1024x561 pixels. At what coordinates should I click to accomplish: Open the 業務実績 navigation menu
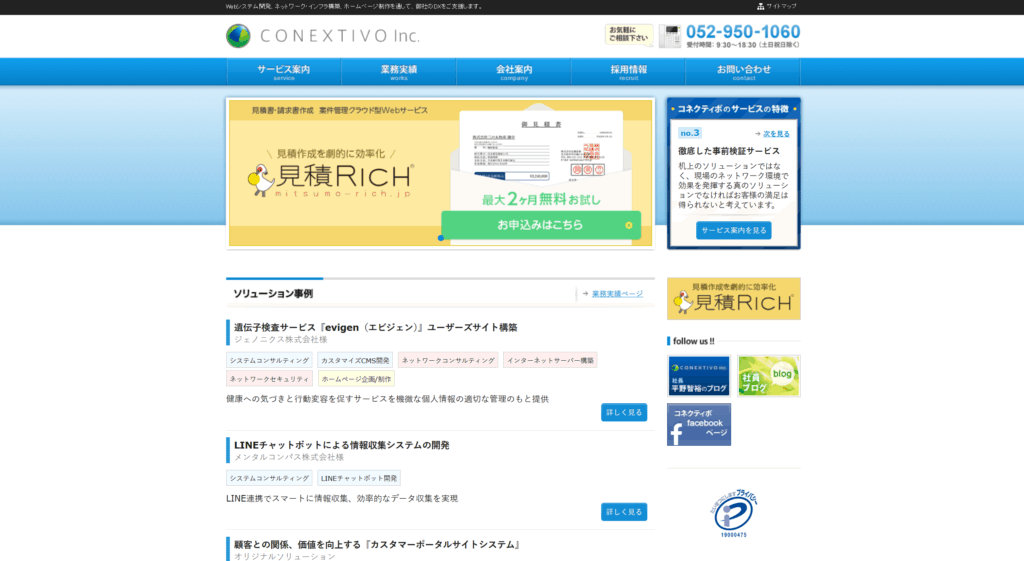click(x=399, y=72)
